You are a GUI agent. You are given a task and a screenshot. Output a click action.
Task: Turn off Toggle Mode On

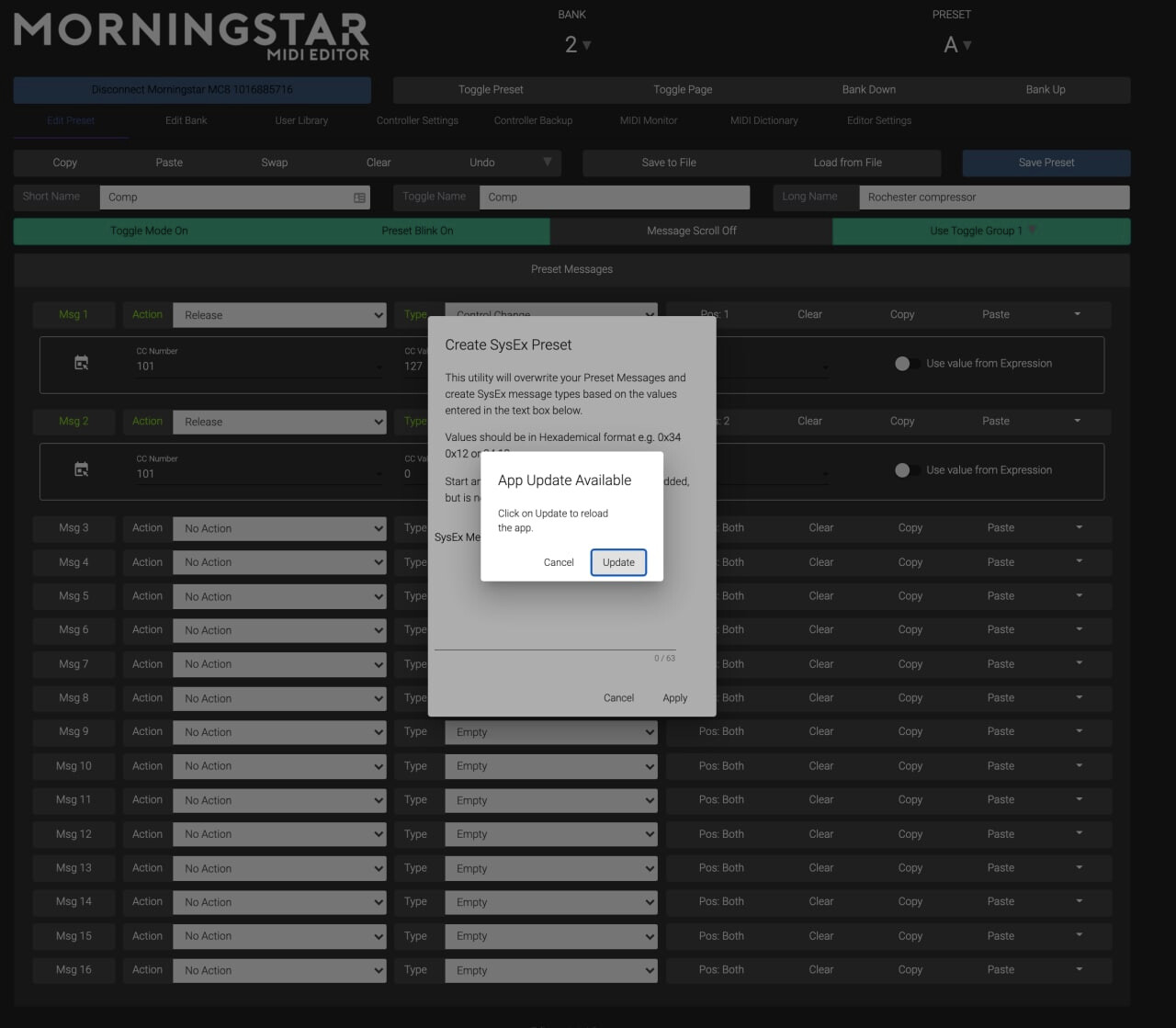pyautogui.click(x=149, y=231)
